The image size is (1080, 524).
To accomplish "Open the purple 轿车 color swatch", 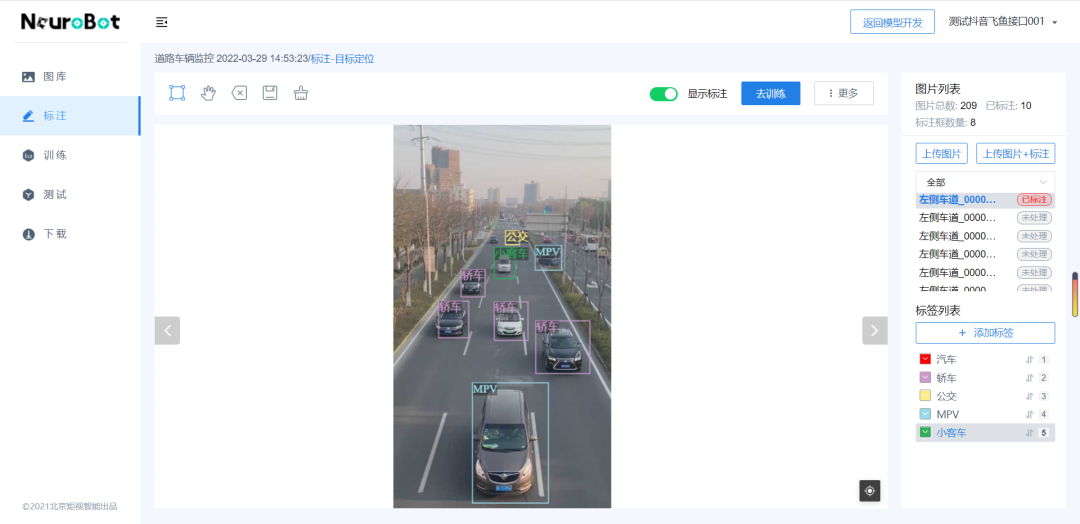I will tap(925, 377).
